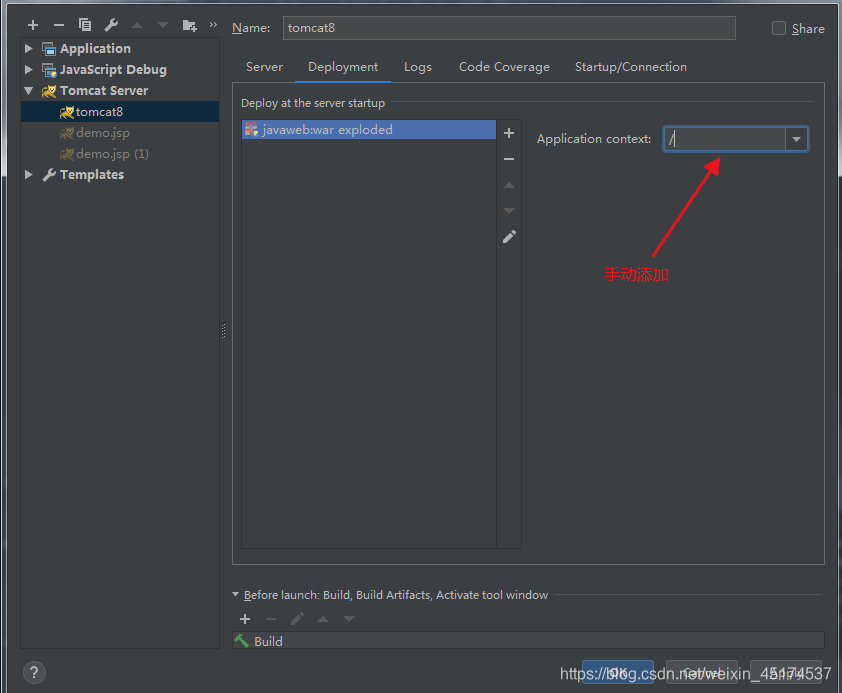This screenshot has width=842, height=693.
Task: Click the Apply button
Action: tap(786, 672)
